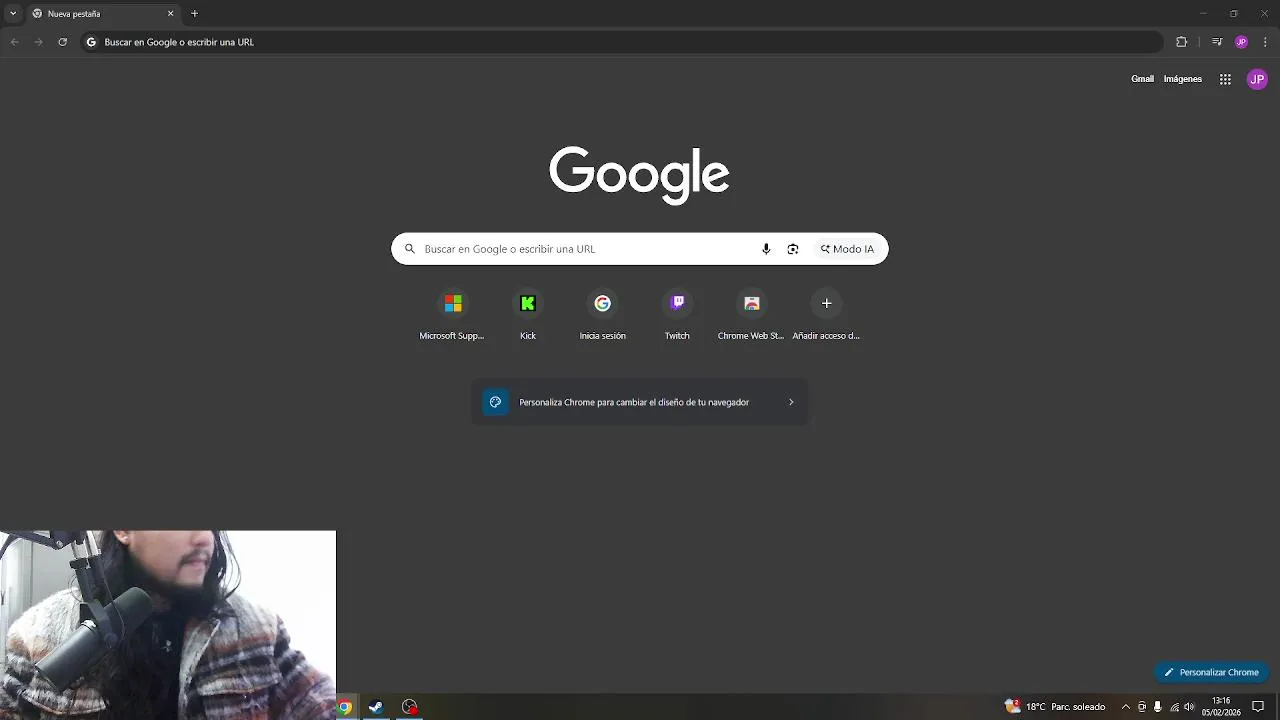Go back with the back arrow
This screenshot has width=1280, height=720.
14,42
